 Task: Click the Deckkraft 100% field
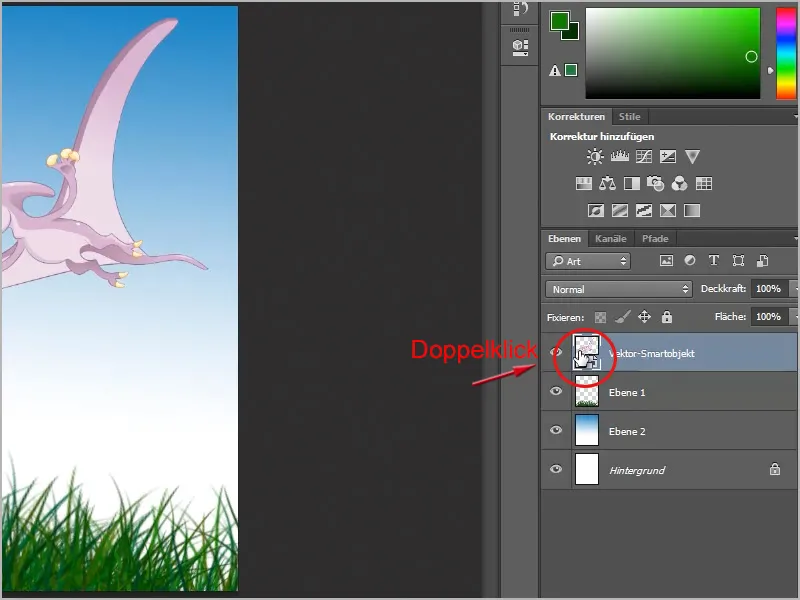point(768,289)
